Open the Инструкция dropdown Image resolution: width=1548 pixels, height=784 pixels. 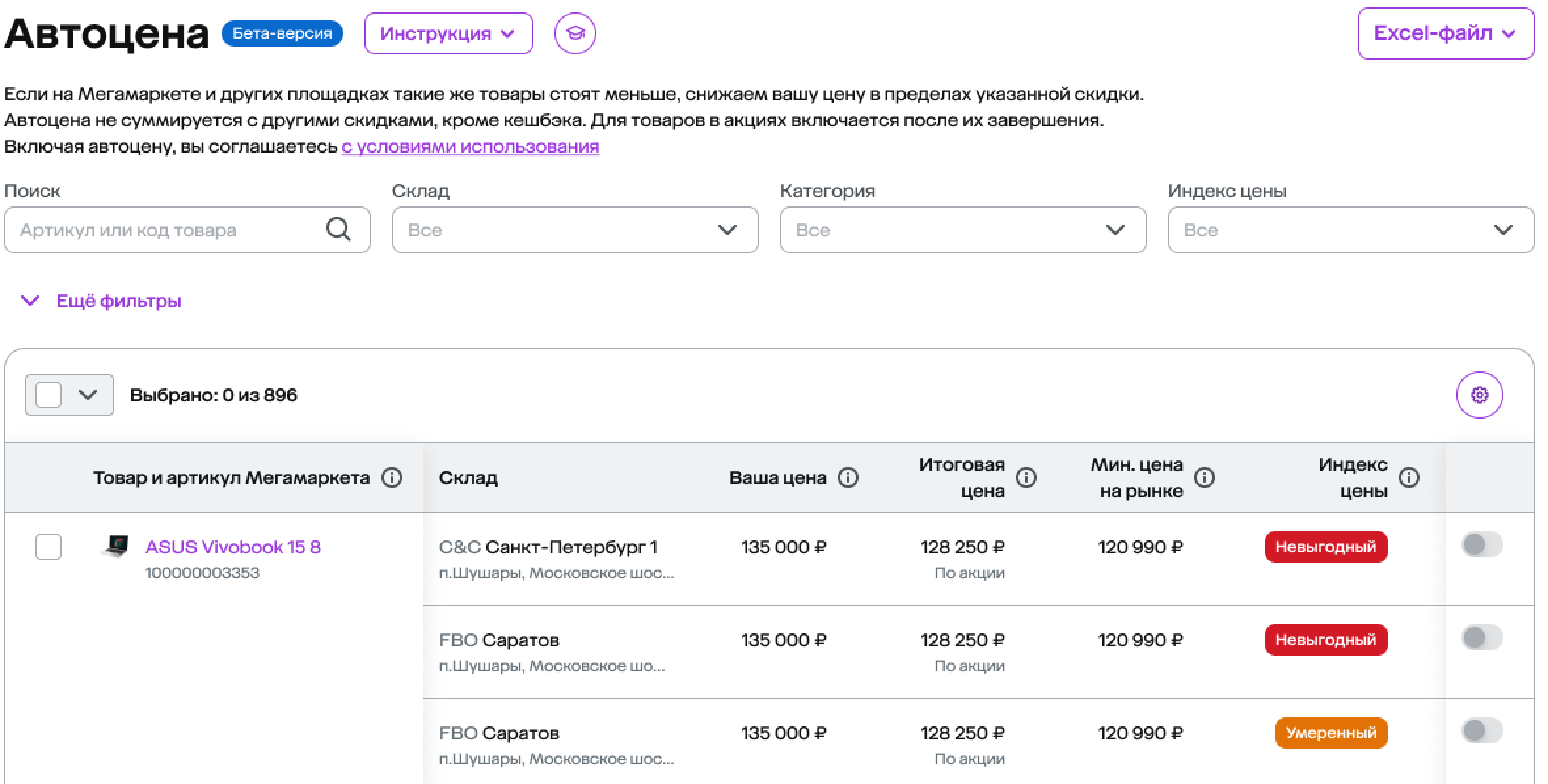pos(448,33)
